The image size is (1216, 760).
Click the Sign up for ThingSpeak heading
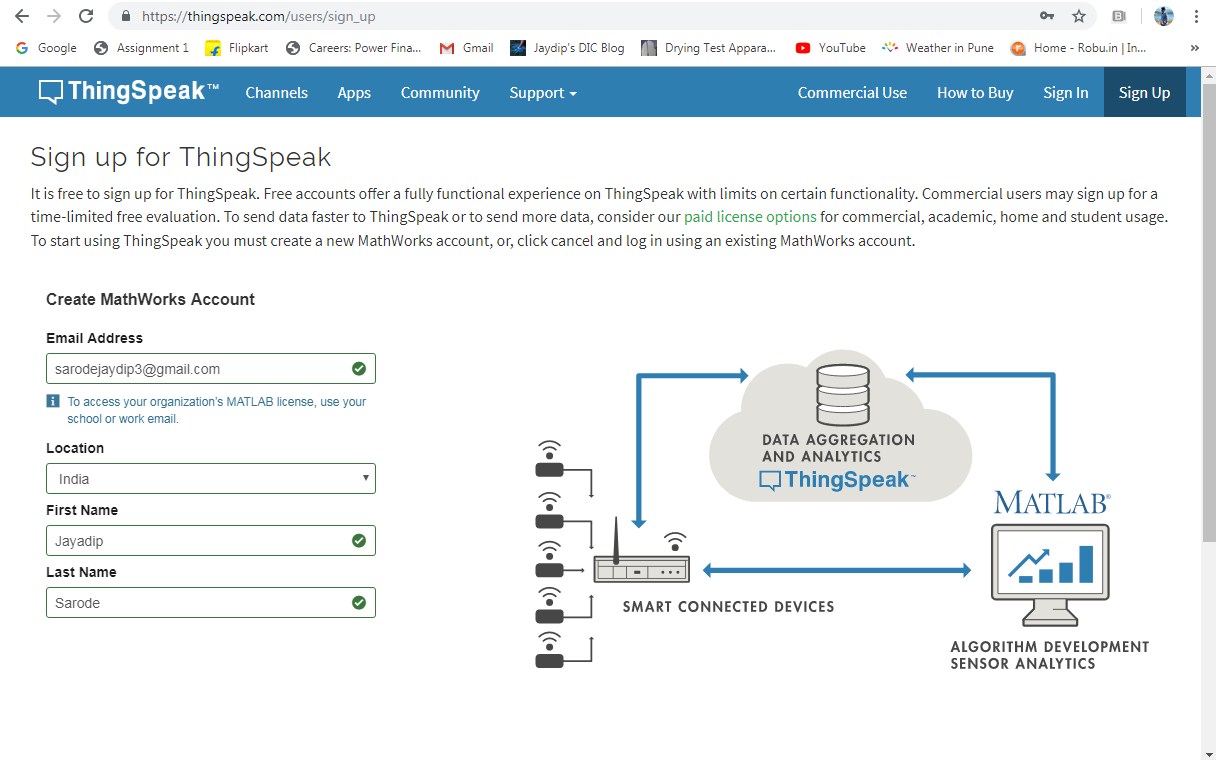(x=181, y=157)
